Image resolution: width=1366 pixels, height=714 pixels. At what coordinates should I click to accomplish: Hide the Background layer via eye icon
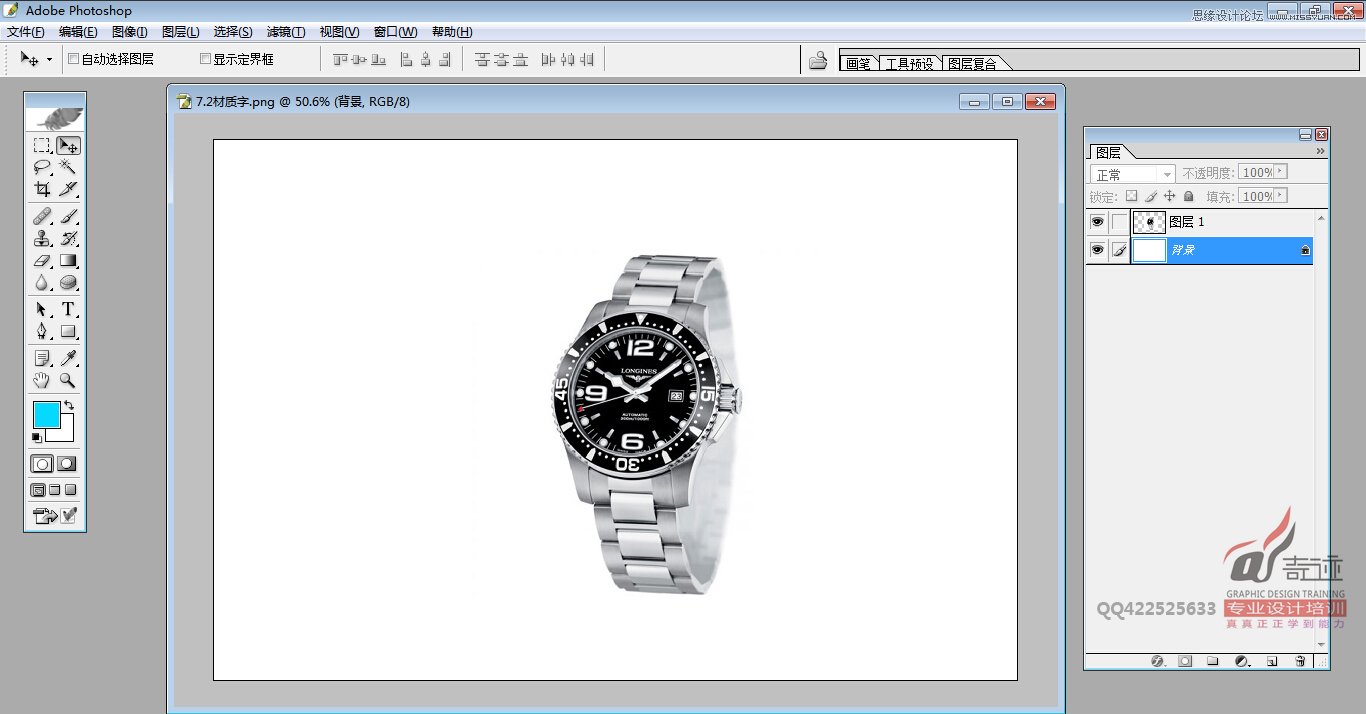[1097, 250]
